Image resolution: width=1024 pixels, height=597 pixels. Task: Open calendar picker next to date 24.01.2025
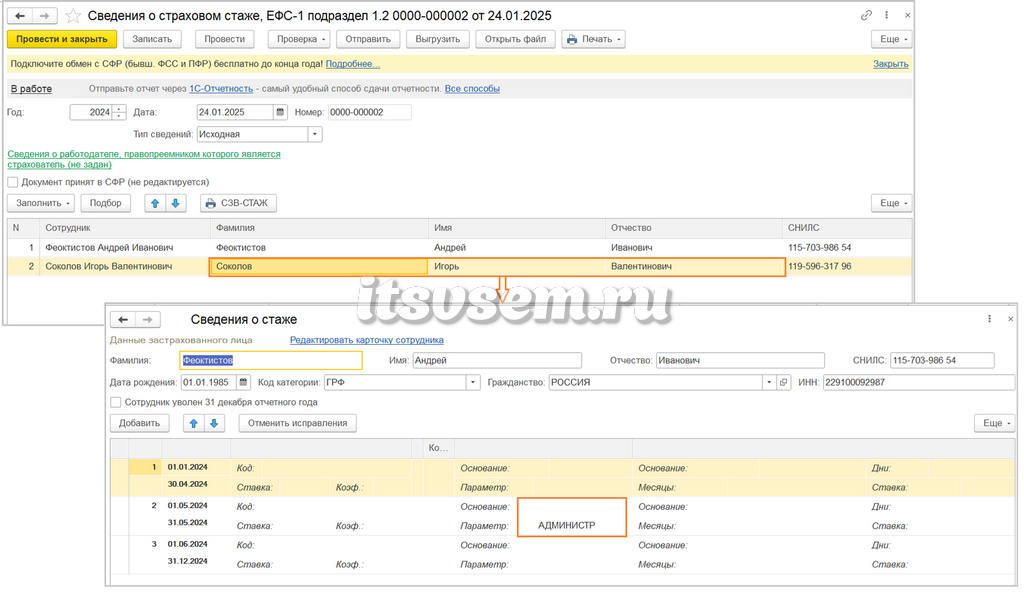(x=280, y=112)
